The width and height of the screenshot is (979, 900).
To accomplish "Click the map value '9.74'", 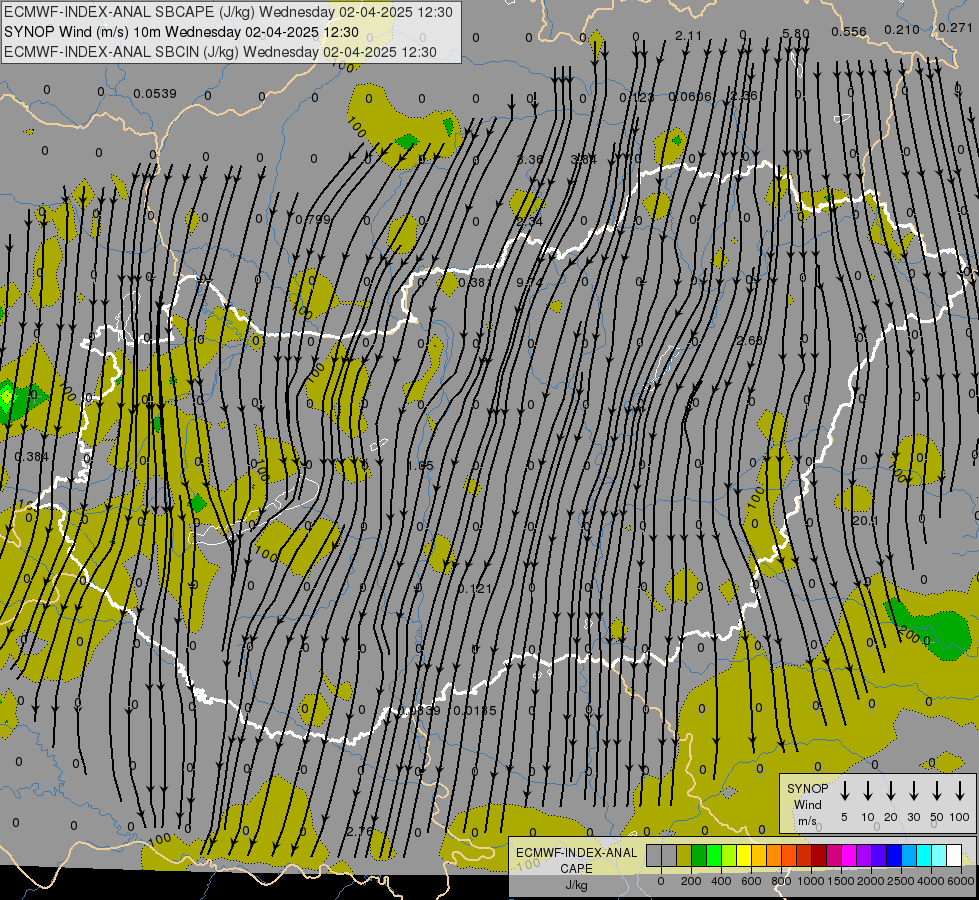I will click(x=529, y=283).
